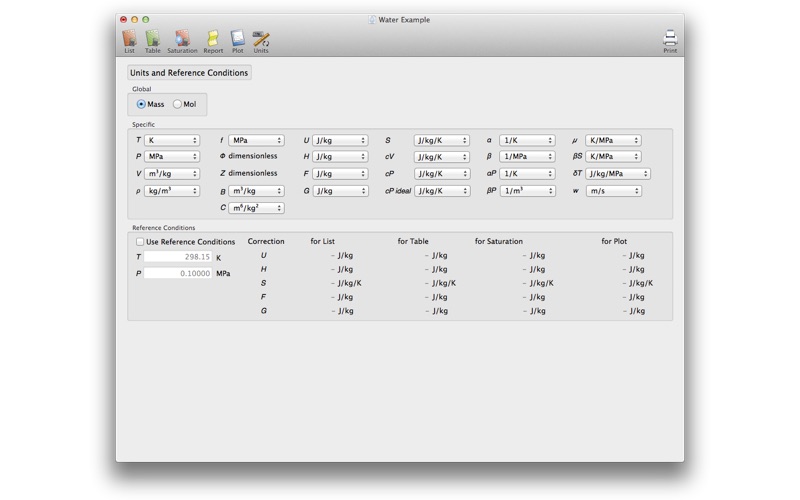Open the G unit dropdown

click(340, 191)
